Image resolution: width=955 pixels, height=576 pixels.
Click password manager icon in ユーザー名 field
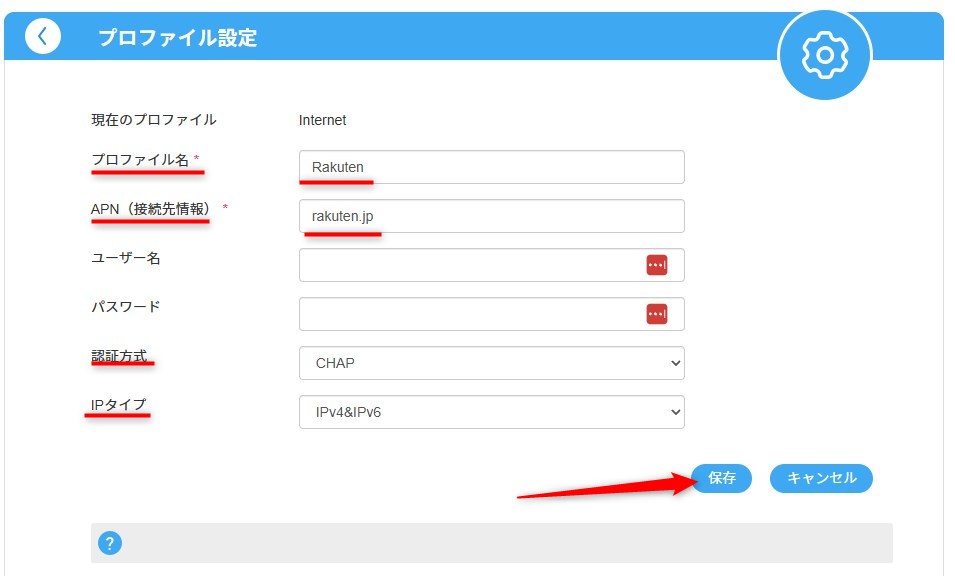(656, 265)
